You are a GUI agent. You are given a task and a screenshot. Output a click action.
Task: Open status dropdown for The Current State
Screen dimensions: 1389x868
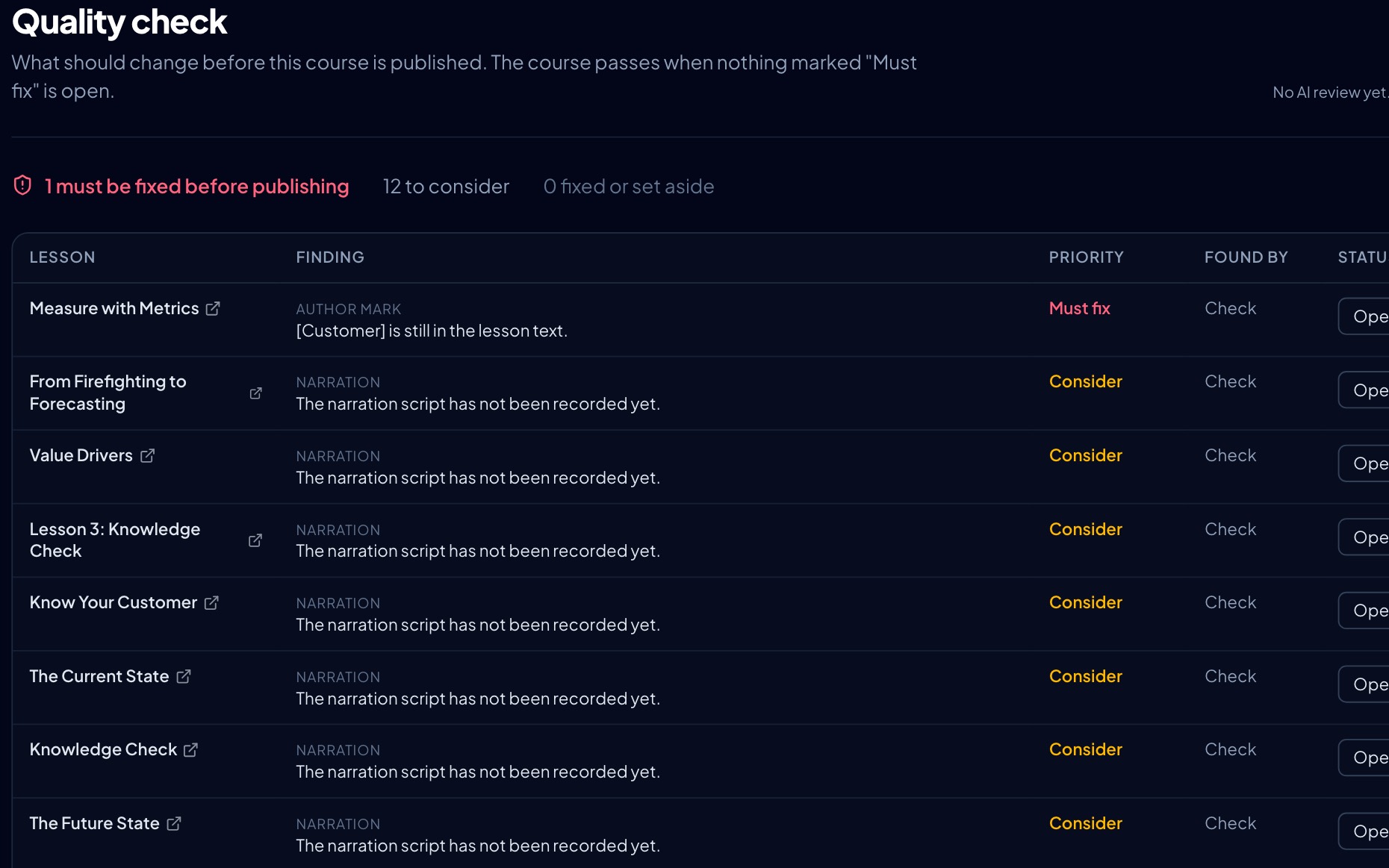[x=1364, y=684]
